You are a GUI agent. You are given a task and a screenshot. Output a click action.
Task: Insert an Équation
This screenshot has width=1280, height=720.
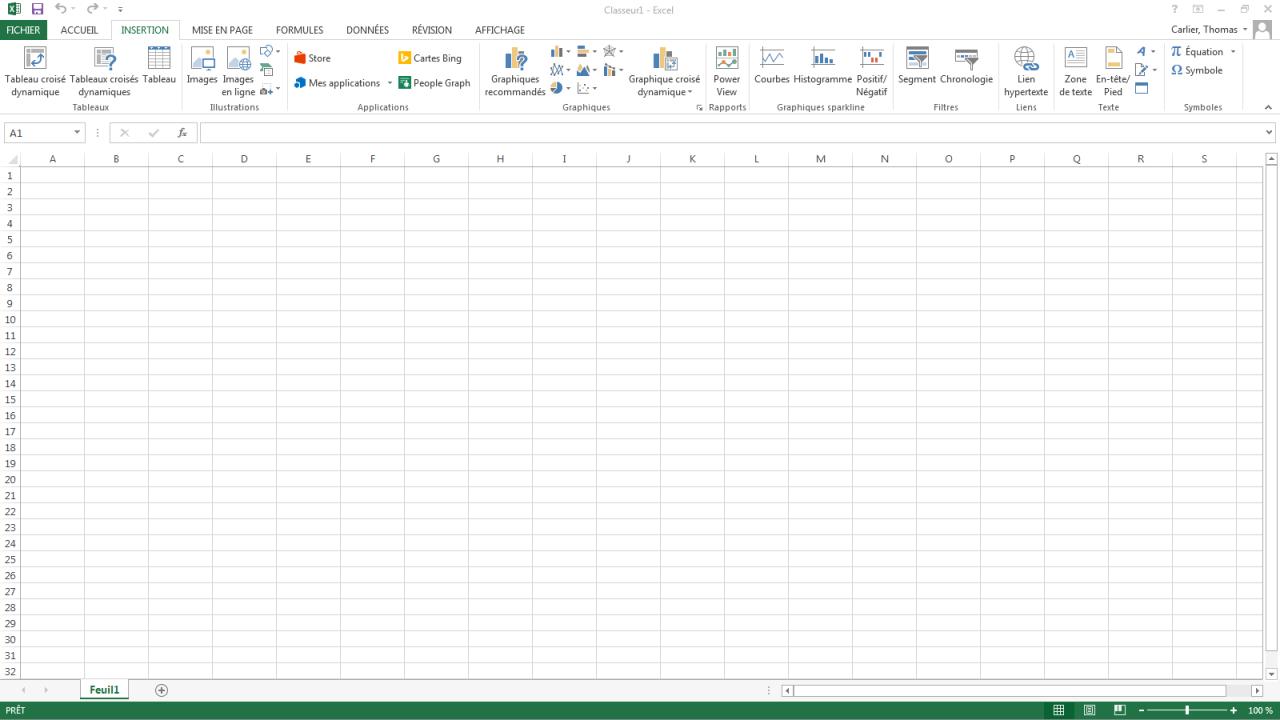tap(1197, 51)
